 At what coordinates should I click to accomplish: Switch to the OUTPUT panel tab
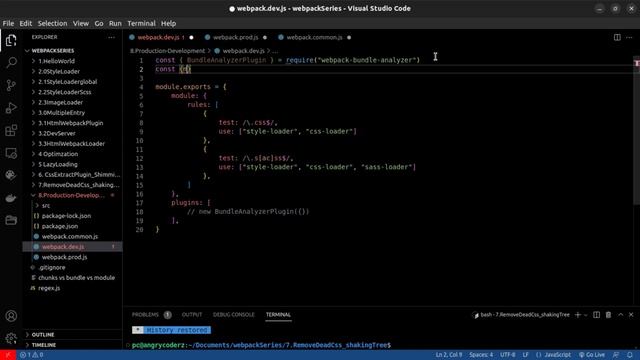pos(192,315)
